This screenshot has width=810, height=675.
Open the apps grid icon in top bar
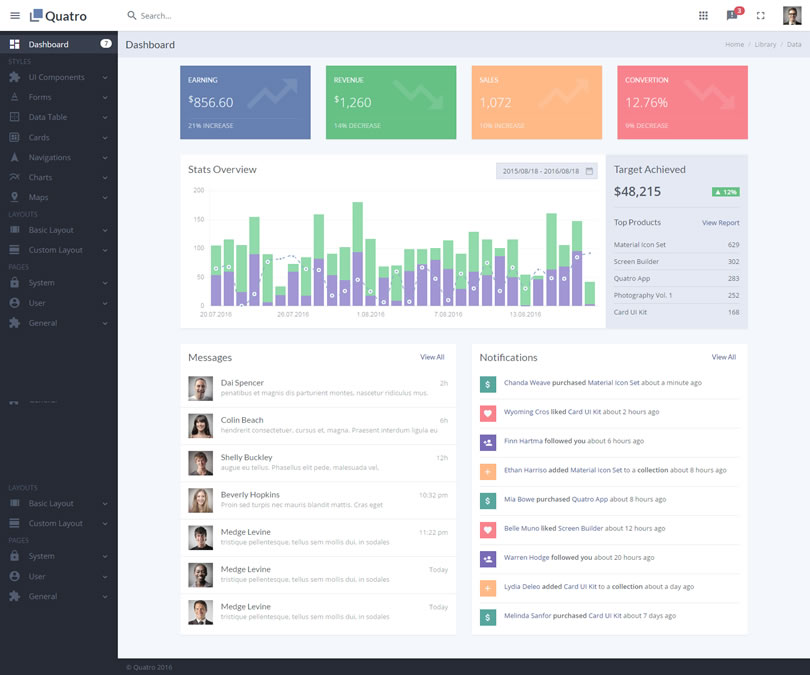click(705, 15)
